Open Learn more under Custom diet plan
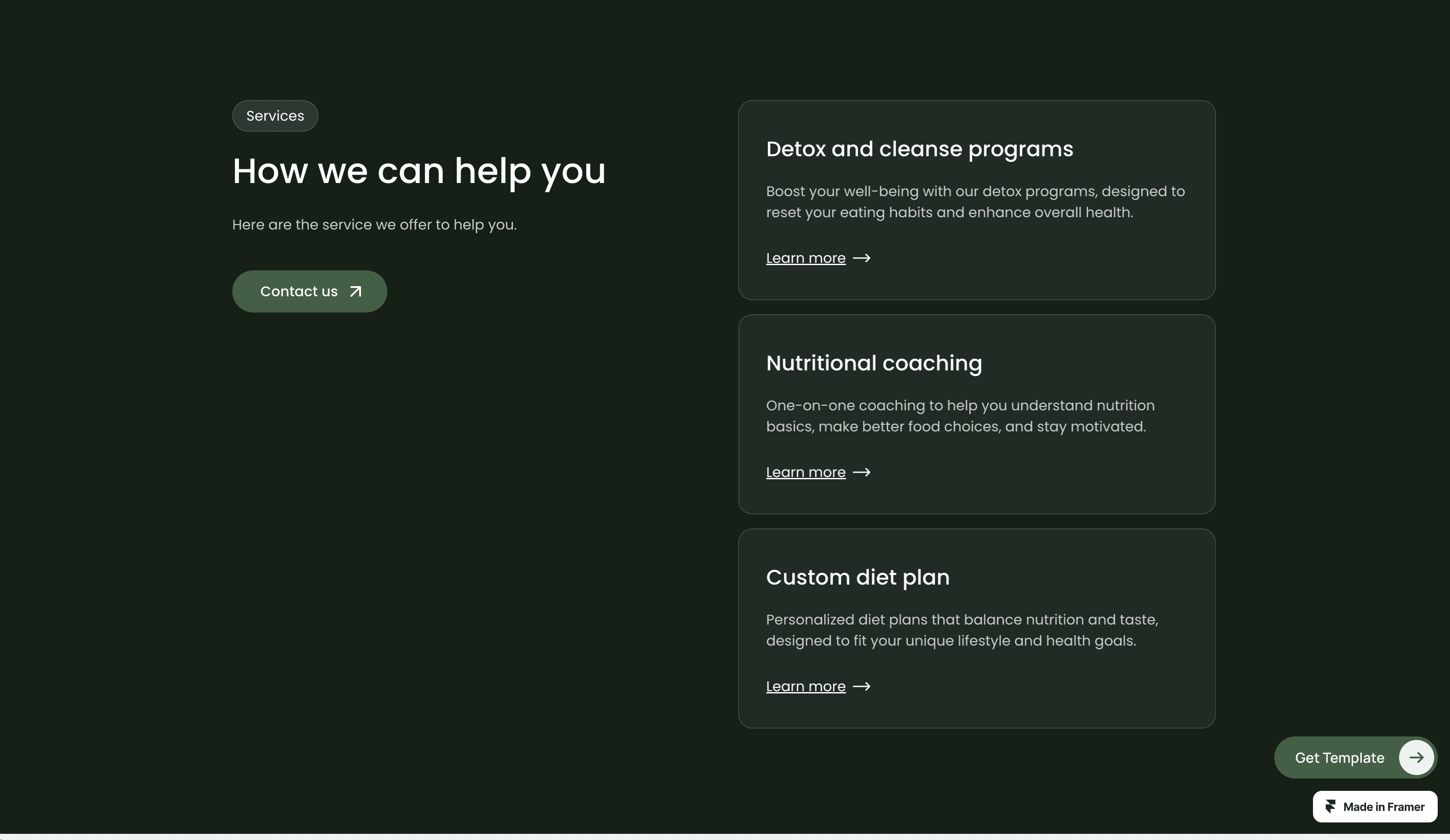The width and height of the screenshot is (1450, 840). point(805,686)
